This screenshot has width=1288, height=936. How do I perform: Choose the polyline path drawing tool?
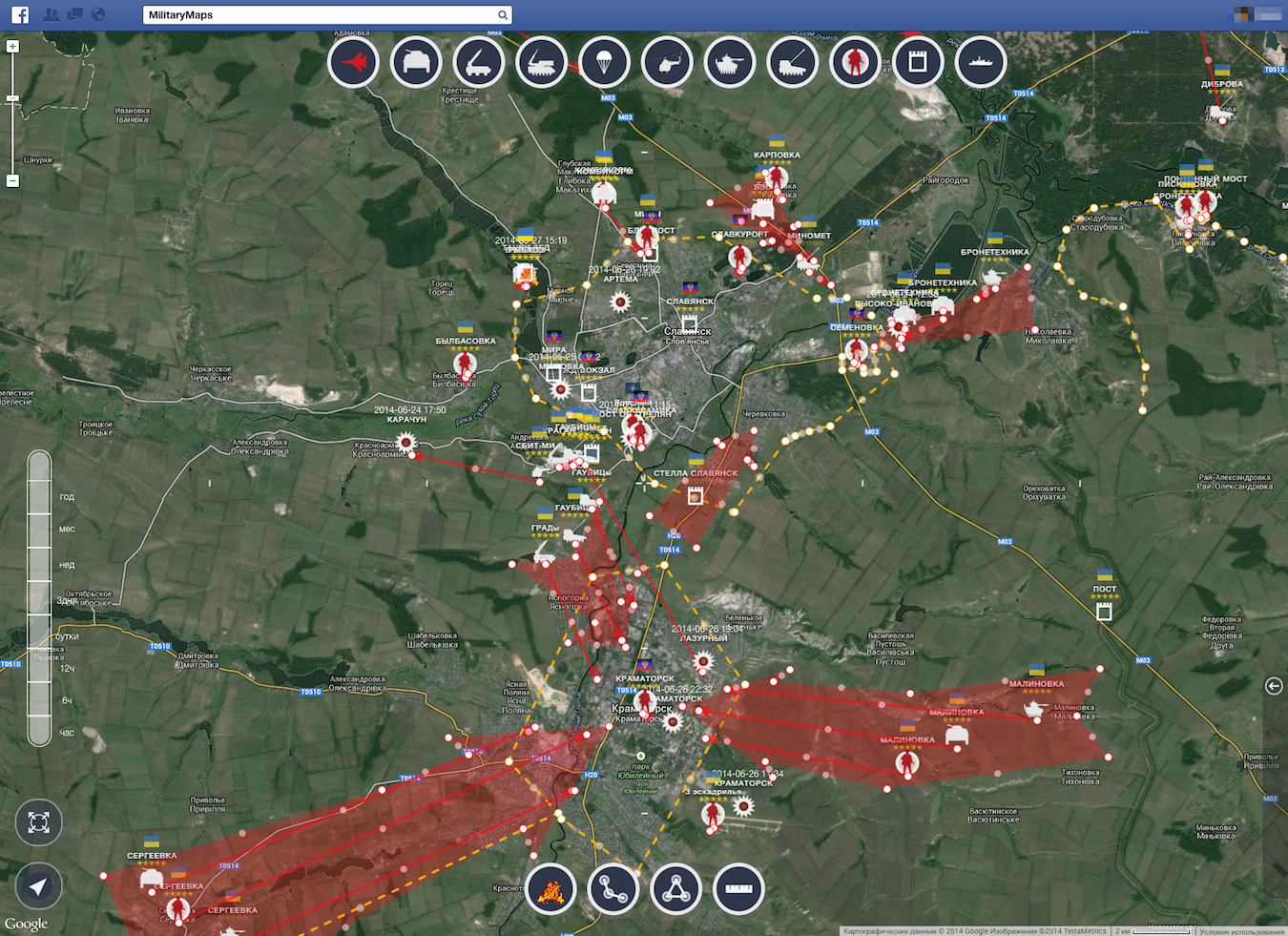[613, 889]
